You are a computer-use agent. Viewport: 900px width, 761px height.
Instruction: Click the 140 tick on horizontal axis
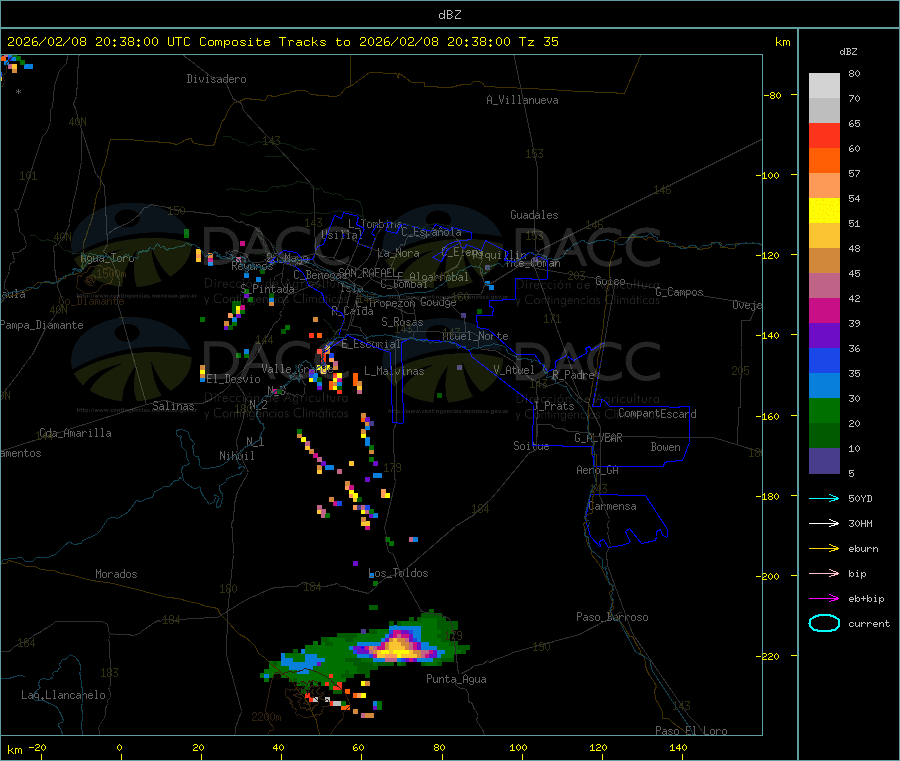tap(678, 748)
